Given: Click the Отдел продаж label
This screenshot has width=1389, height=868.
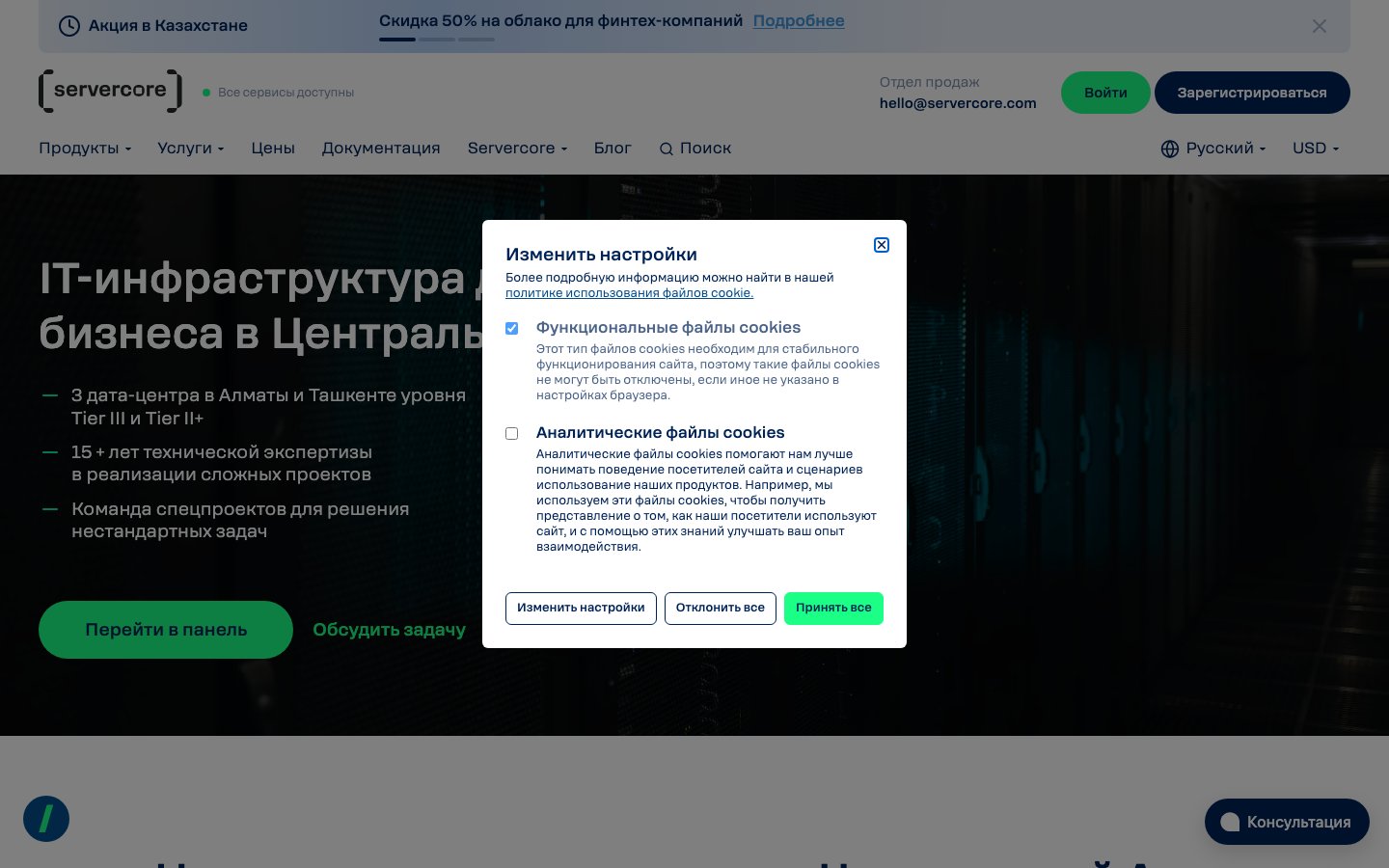Looking at the screenshot, I should click(929, 82).
